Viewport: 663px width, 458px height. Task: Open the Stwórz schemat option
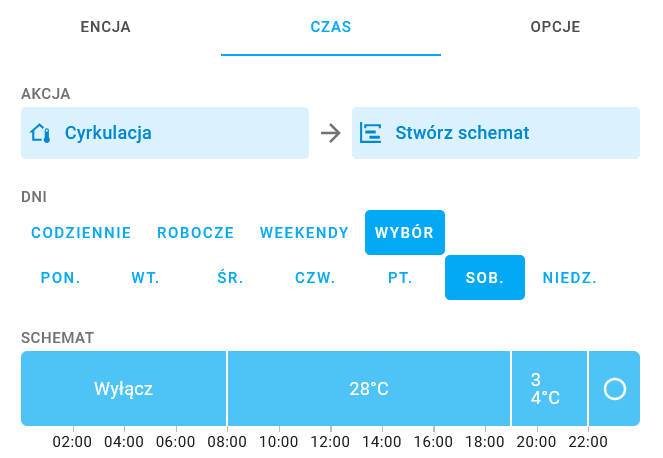496,133
